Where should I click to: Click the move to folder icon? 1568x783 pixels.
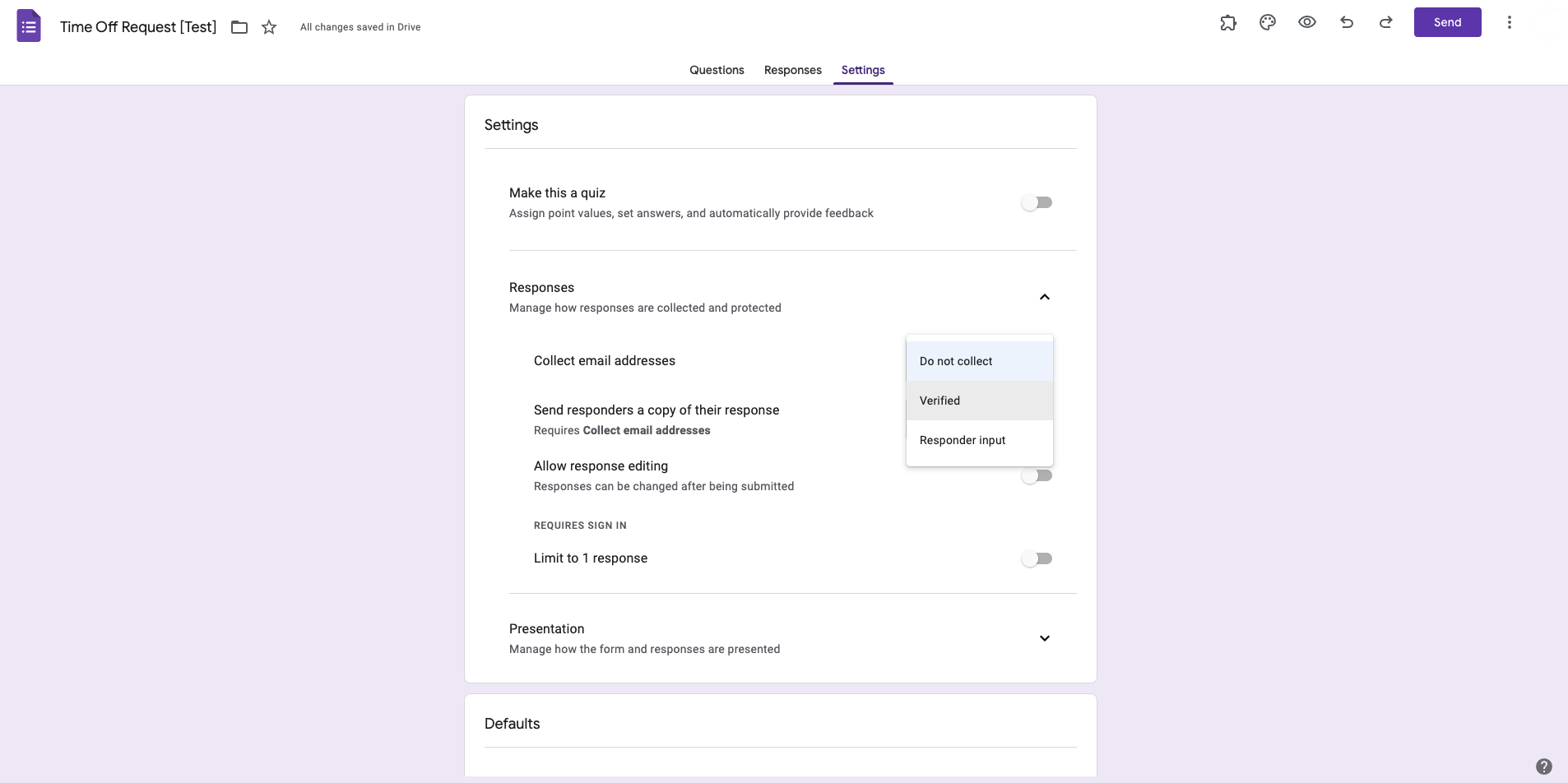point(239,27)
